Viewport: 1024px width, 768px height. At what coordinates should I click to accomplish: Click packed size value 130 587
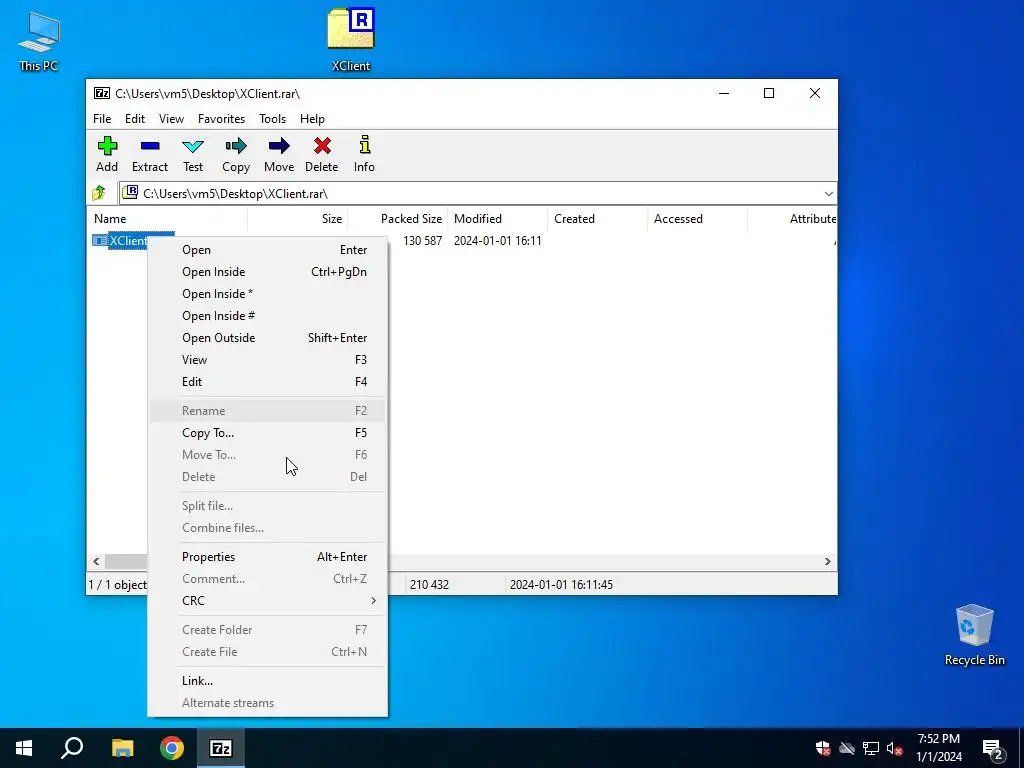click(x=422, y=241)
